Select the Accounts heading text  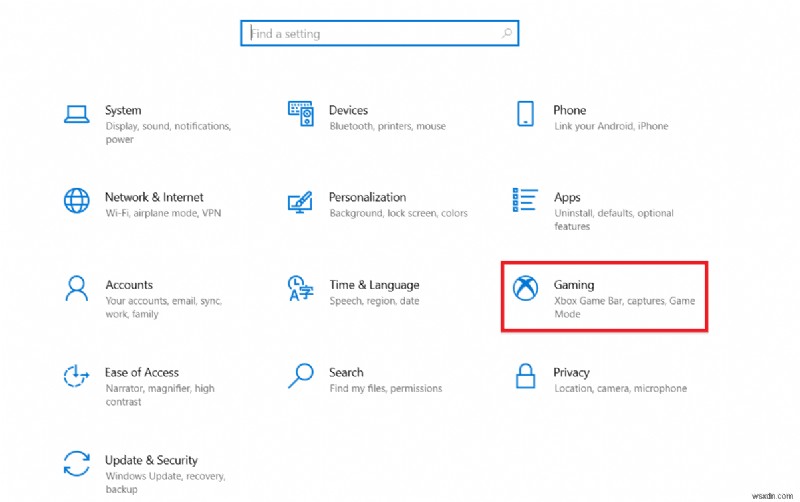129,285
